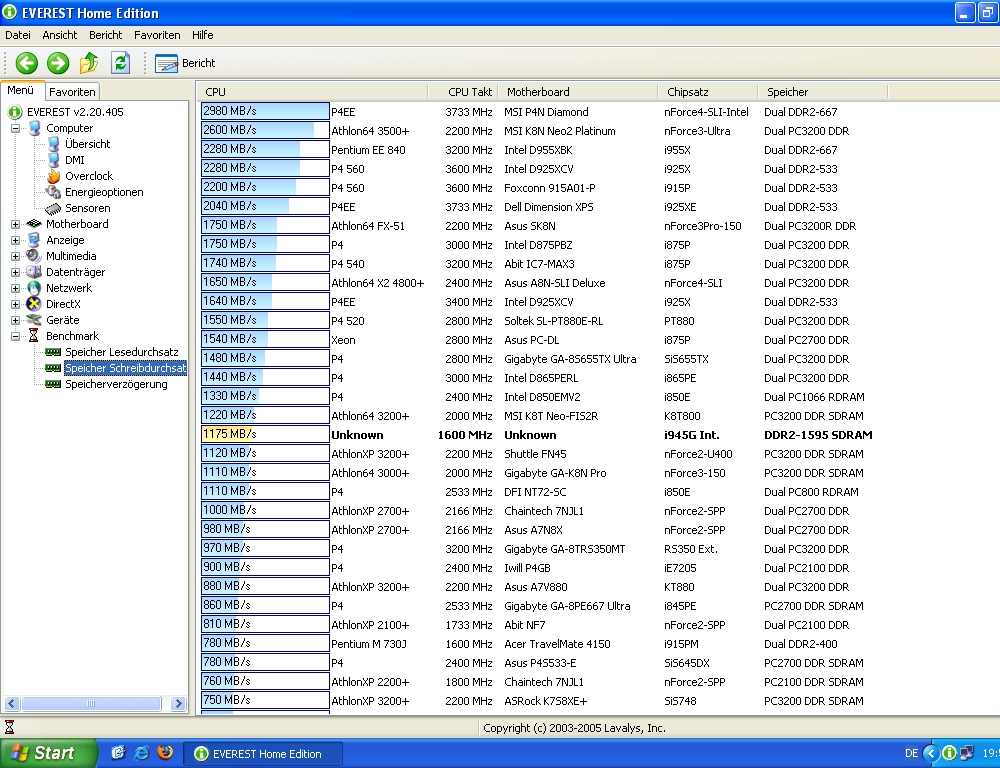Sort by the Speicher column header
Screen dimensions: 1000x768
click(x=823, y=92)
